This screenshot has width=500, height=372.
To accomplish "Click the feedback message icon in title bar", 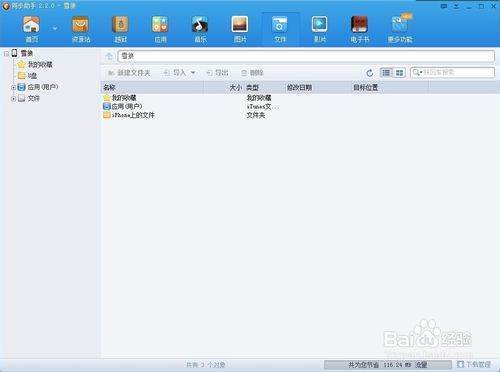I will [x=444, y=6].
